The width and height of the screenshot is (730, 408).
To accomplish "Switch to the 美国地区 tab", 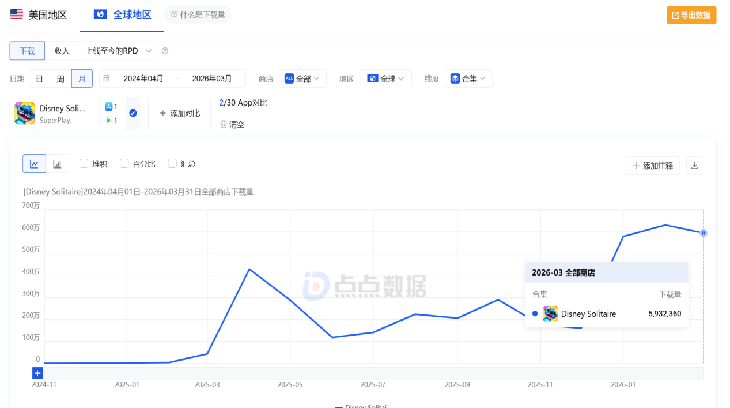I will coord(40,15).
